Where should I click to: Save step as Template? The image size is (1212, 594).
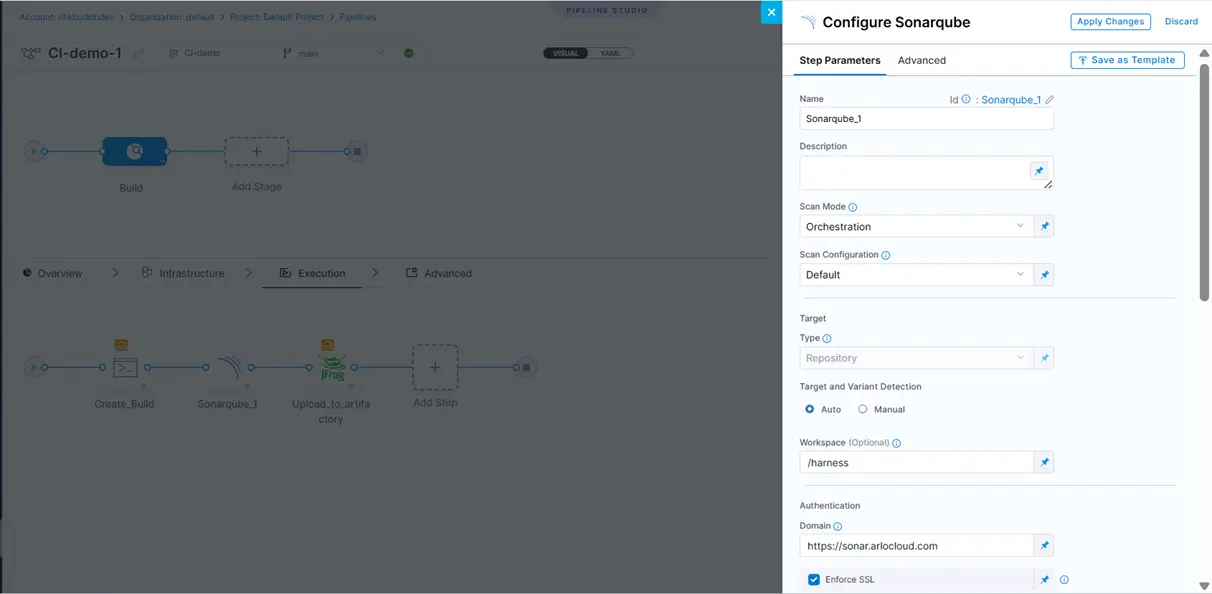1127,60
